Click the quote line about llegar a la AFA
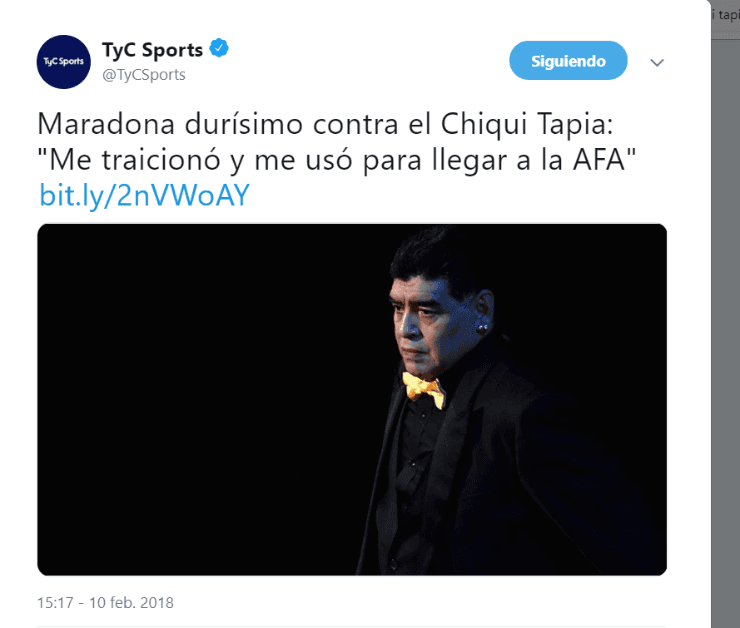The width and height of the screenshot is (740, 628). click(337, 159)
